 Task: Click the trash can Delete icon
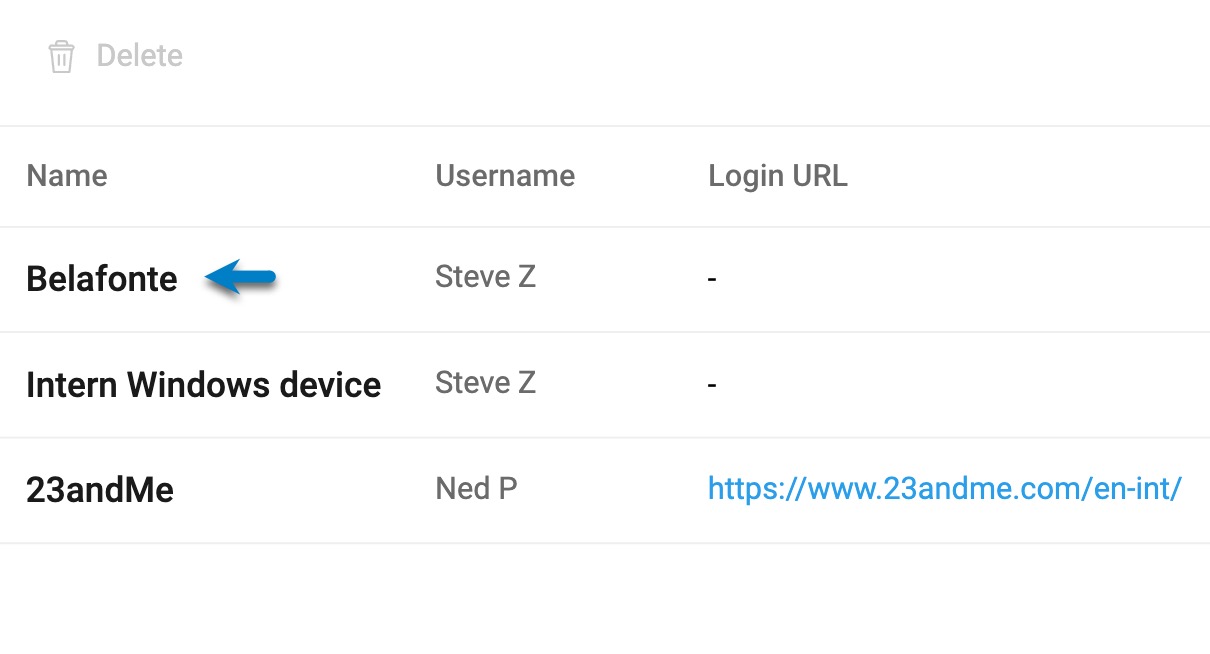coord(61,56)
